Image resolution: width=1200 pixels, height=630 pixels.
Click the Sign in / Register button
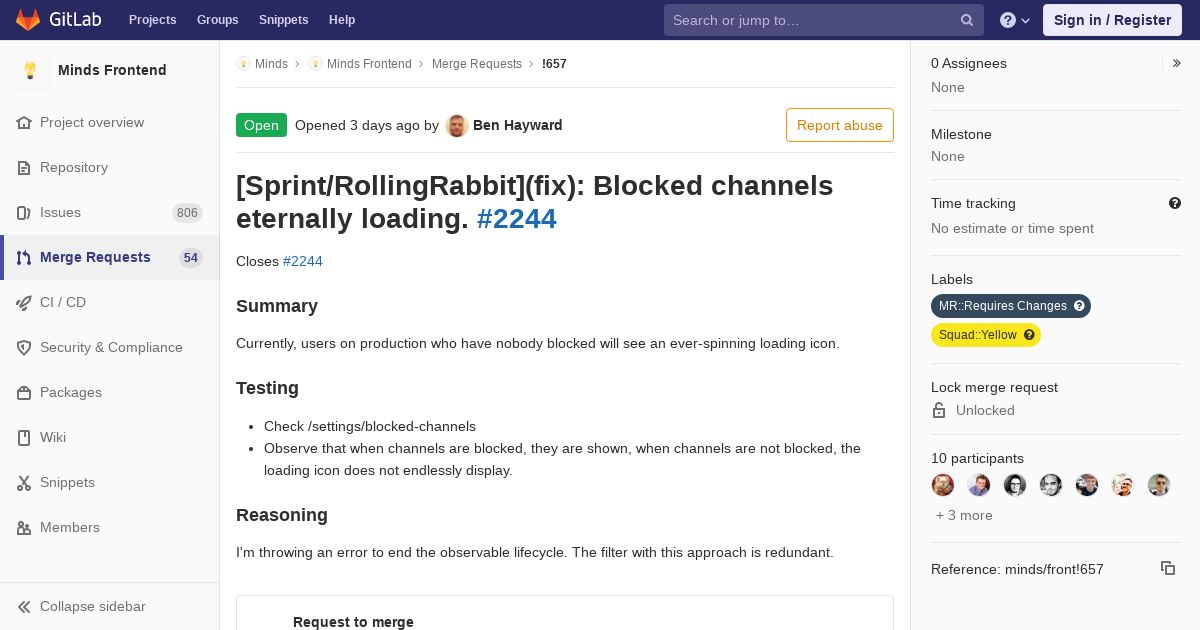[x=1112, y=20]
